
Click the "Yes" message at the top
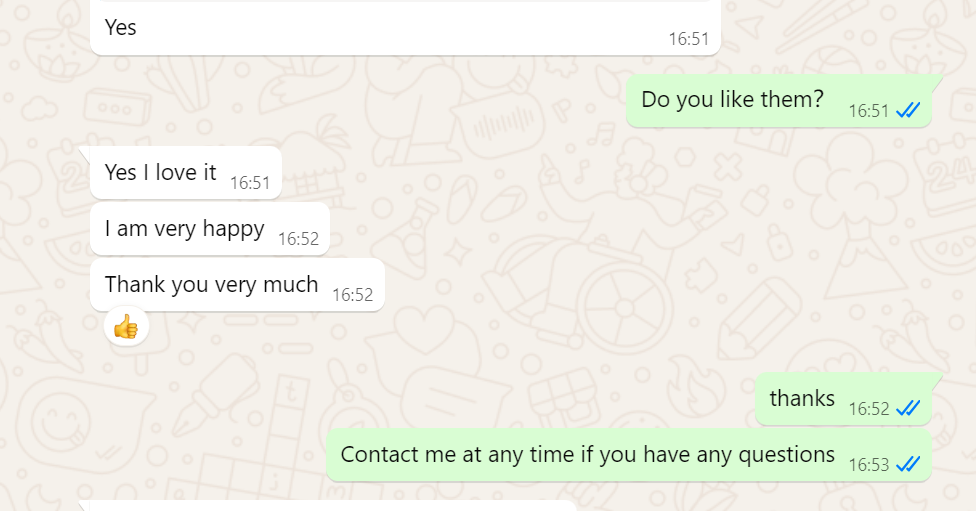click(x=405, y=27)
